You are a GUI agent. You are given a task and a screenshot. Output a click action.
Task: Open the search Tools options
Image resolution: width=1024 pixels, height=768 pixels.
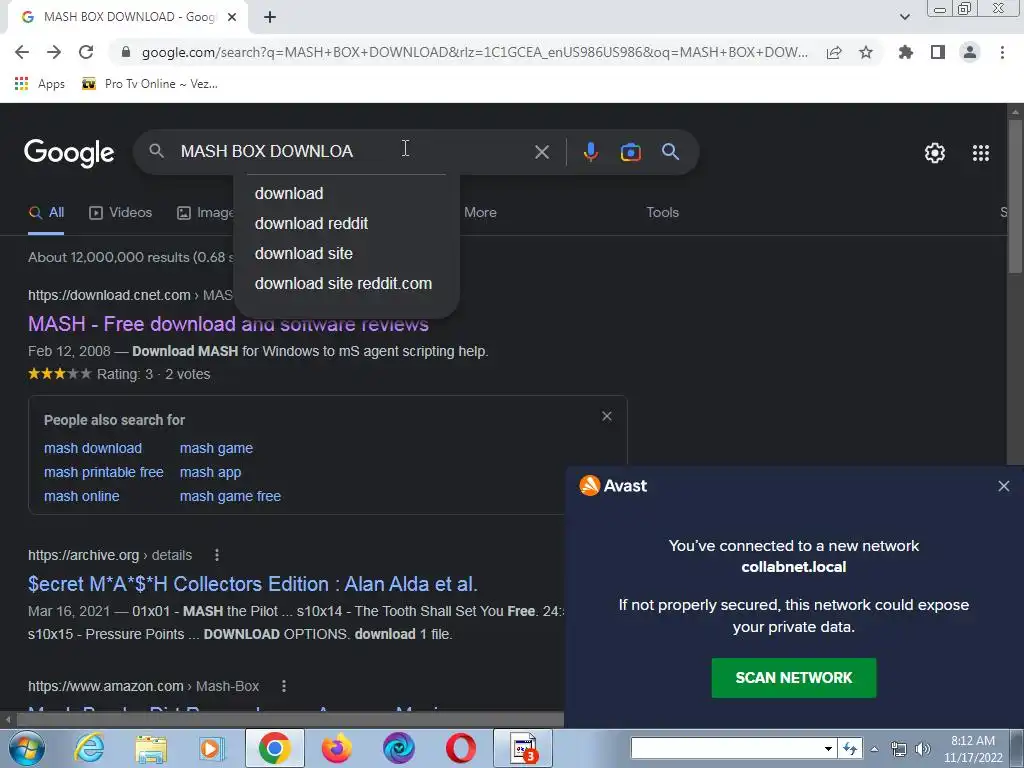pos(662,212)
